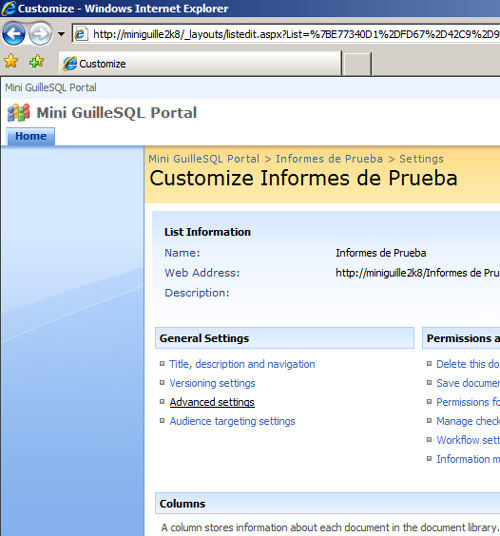Screen dimensions: 500x536
Task: Select the Customize browser tab
Action: pos(200,63)
